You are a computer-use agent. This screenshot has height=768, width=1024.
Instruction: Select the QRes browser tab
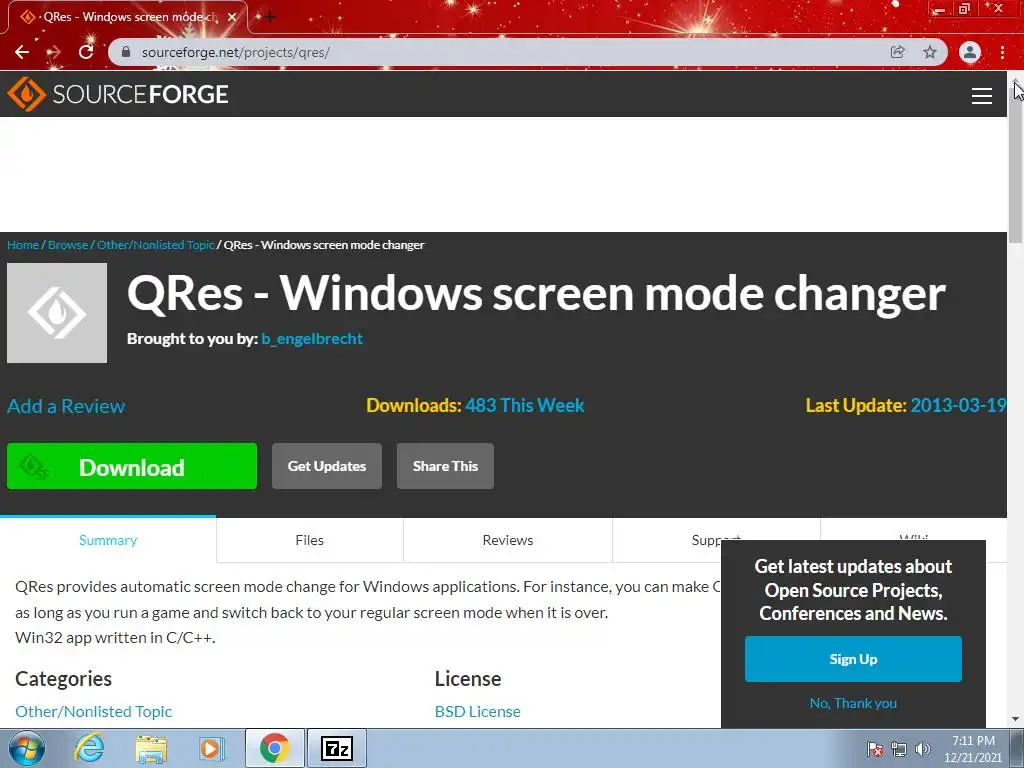point(127,17)
